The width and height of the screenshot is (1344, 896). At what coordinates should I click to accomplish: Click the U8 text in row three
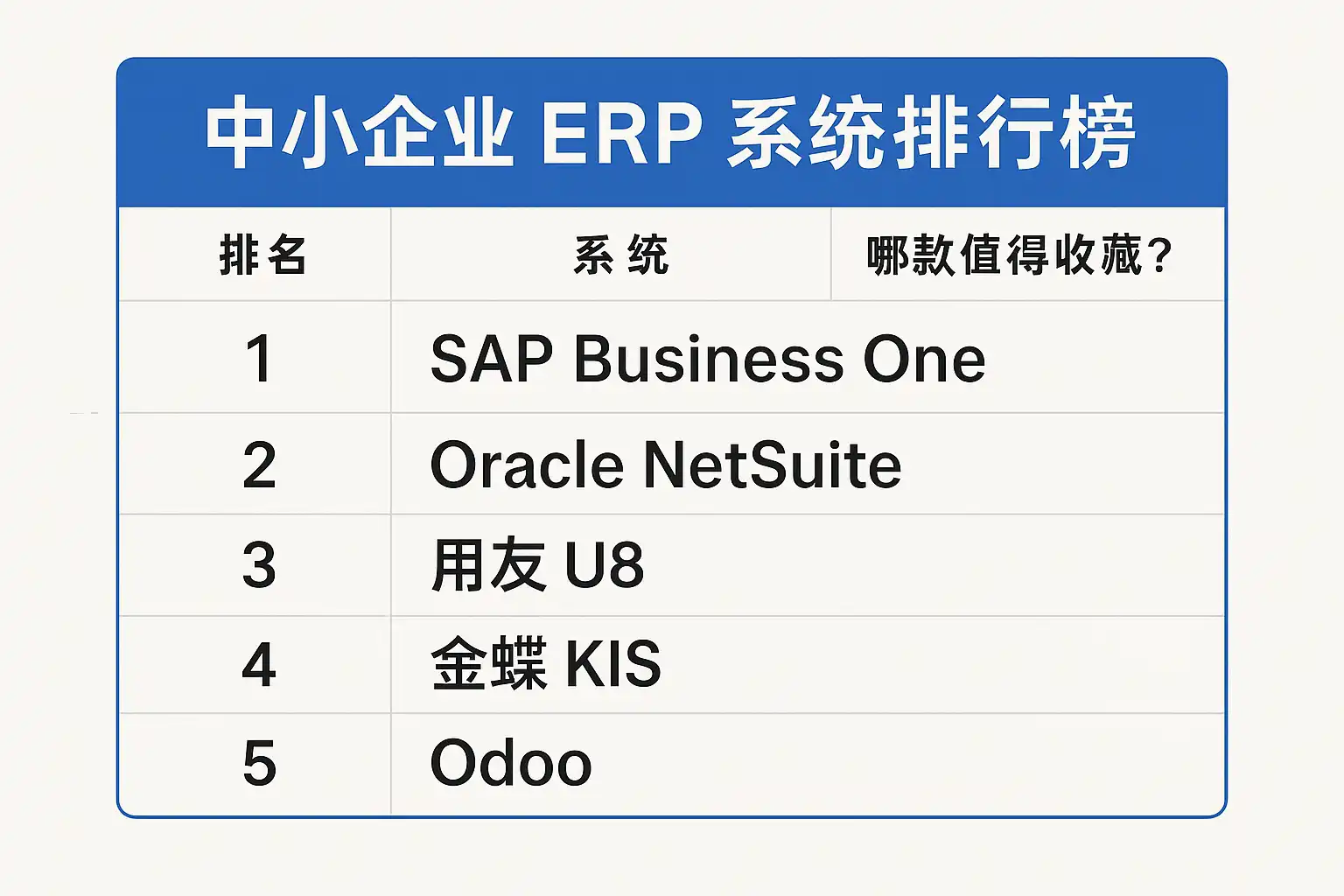pyautogui.click(x=604, y=565)
